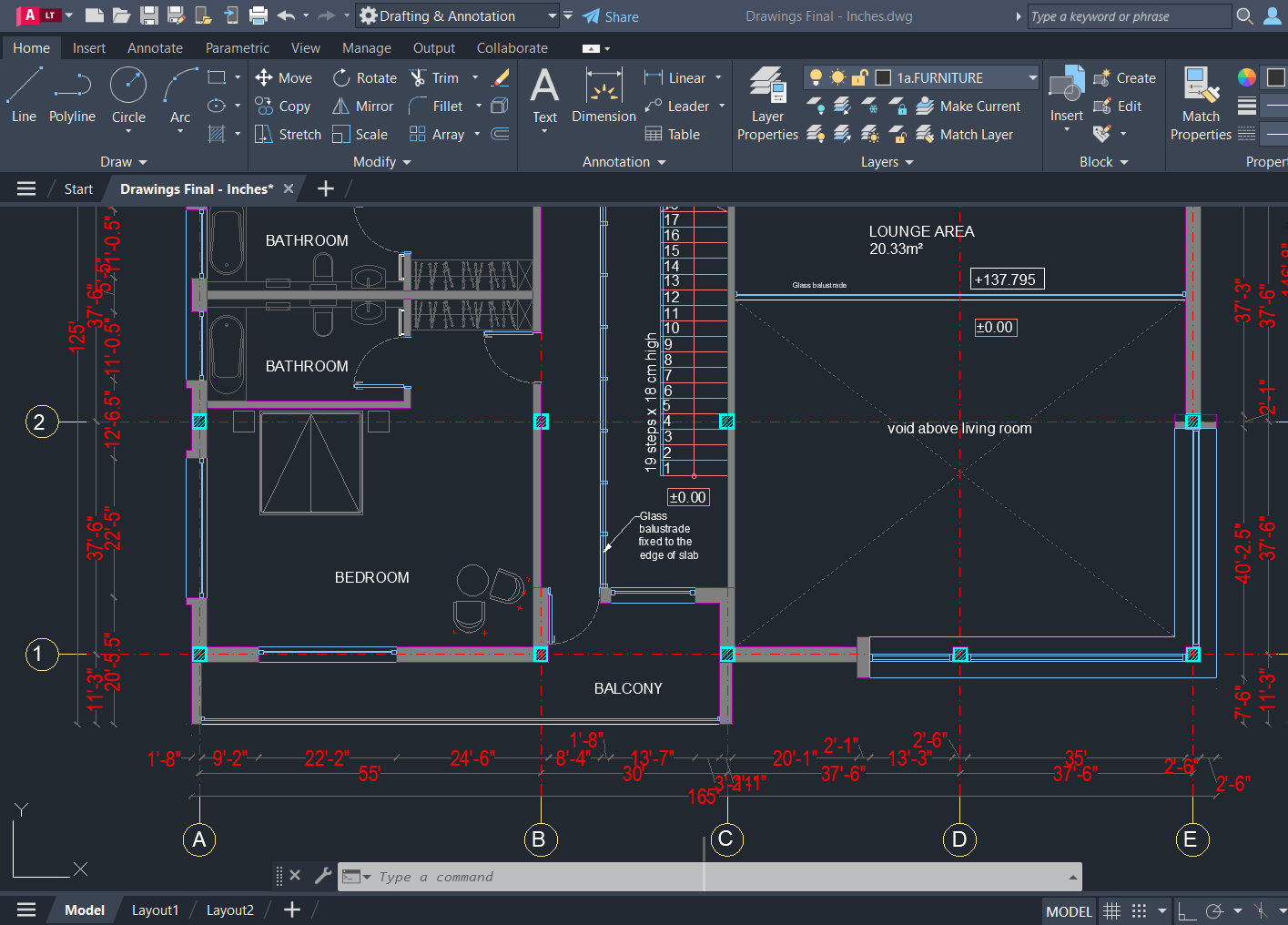Toggle layer on/off lightbulb for 1a.FURNITURE
The height and width of the screenshot is (925, 1288).
(816, 77)
